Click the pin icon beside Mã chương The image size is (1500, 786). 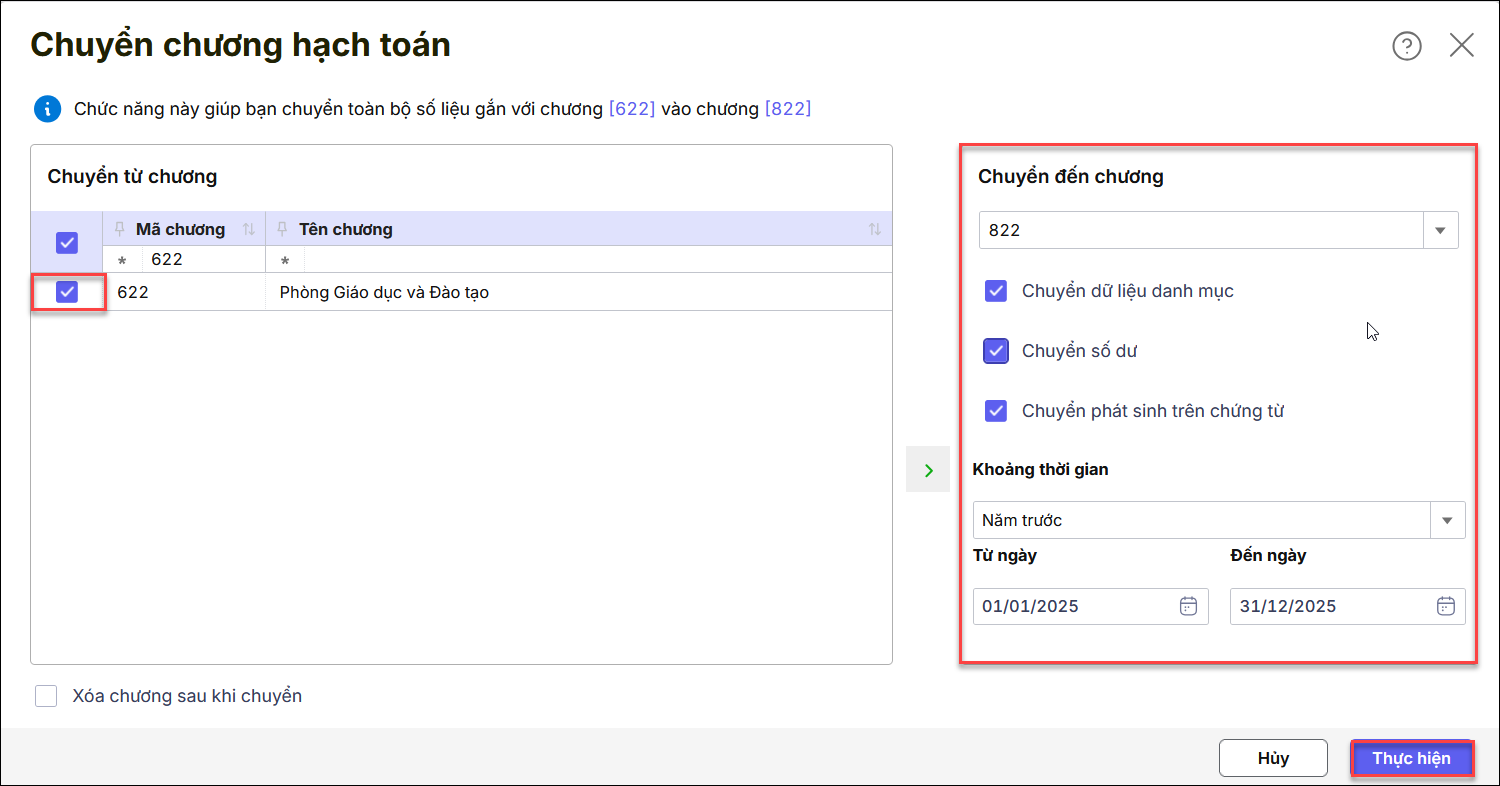[121, 229]
